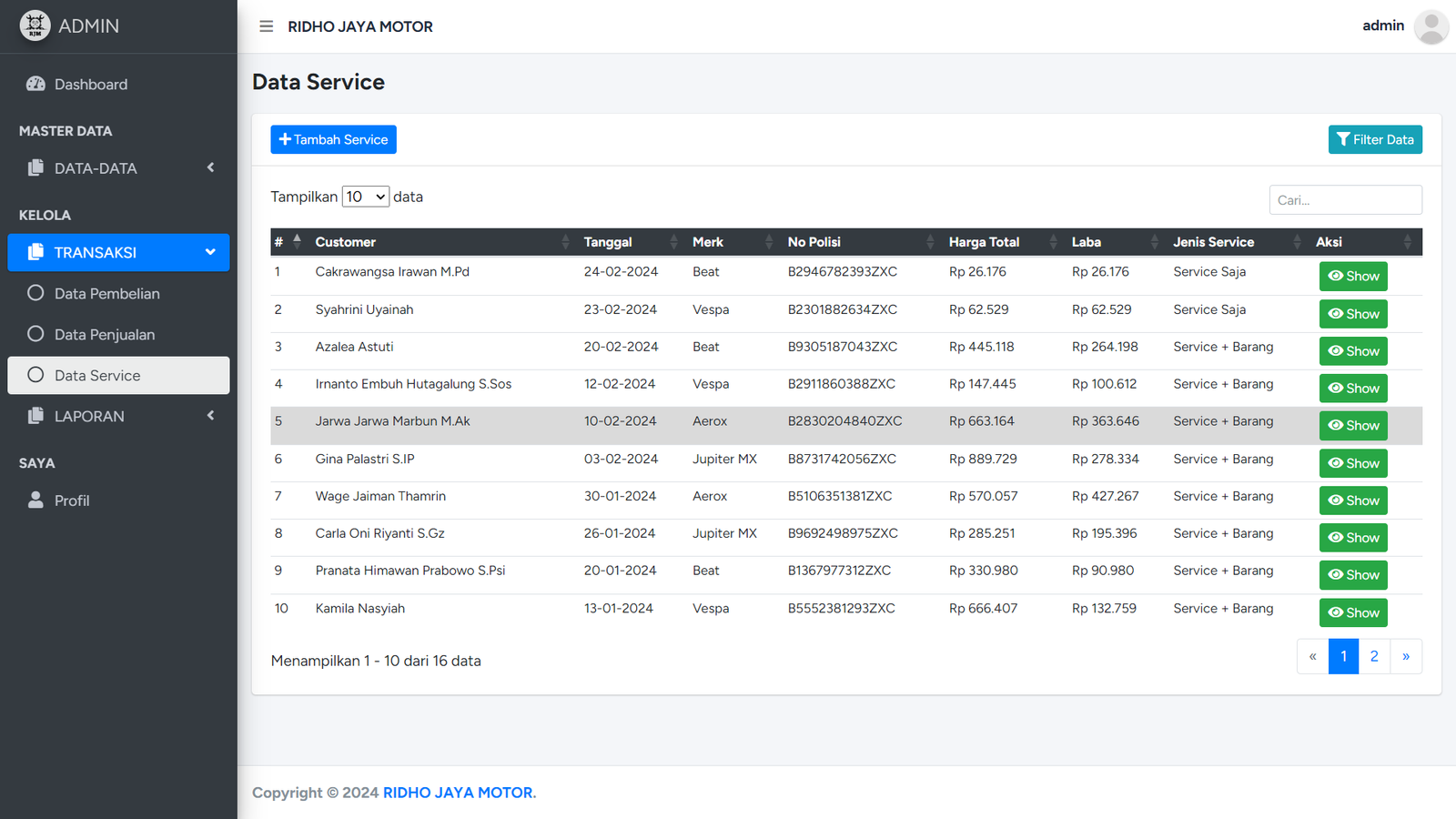Viewport: 1456px width, 819px height.
Task: Click the admin user avatar
Action: point(1431,26)
